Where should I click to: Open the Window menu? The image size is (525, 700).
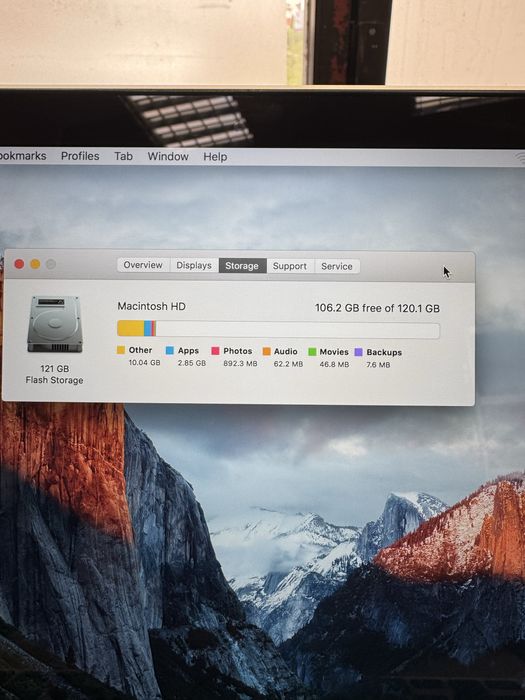click(168, 156)
